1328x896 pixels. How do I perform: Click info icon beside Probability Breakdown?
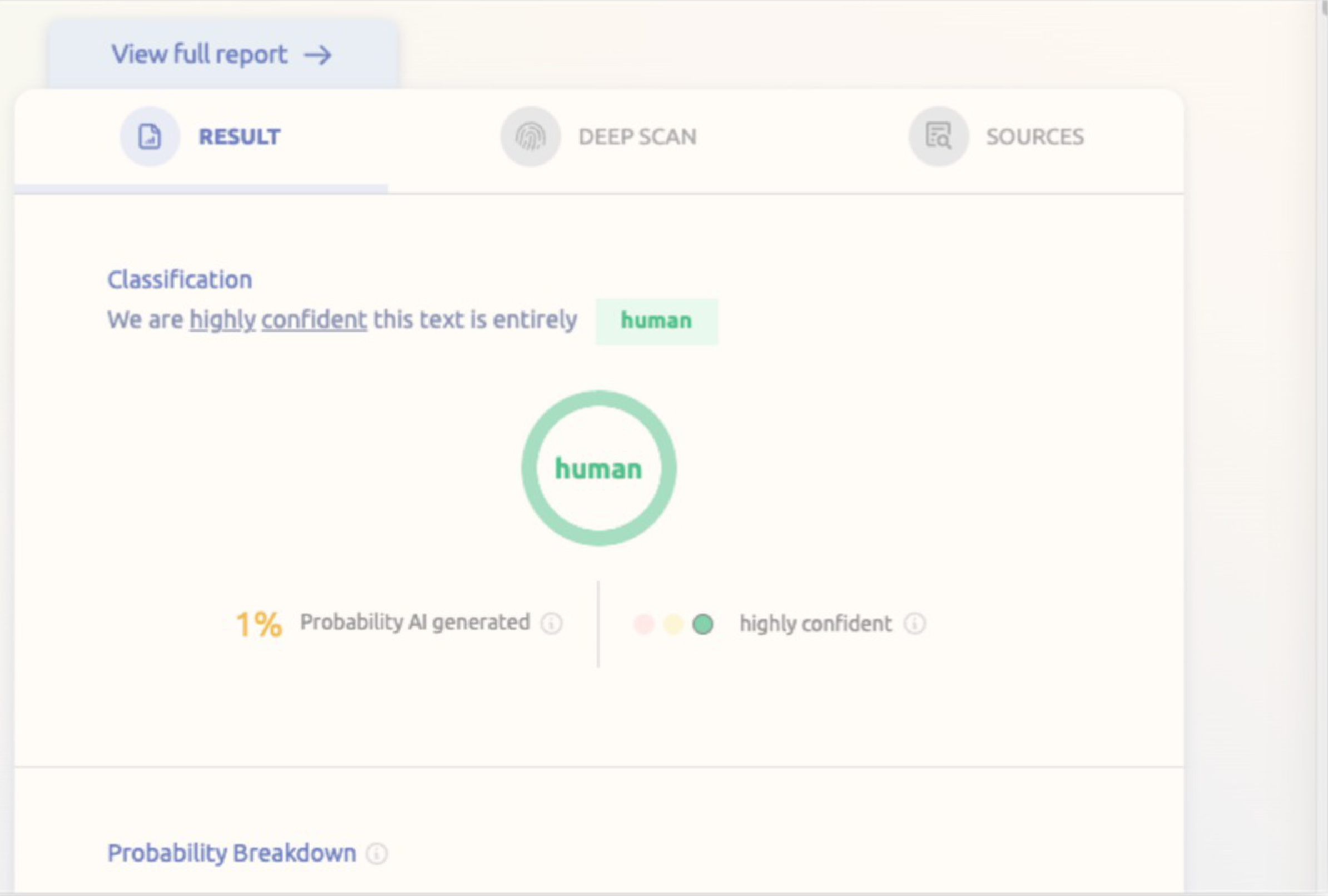click(x=376, y=854)
